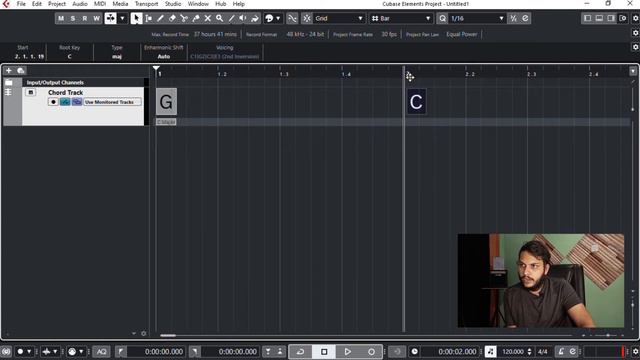640x360 pixels.
Task: Open info line settings gear icon
Action: 636,47
